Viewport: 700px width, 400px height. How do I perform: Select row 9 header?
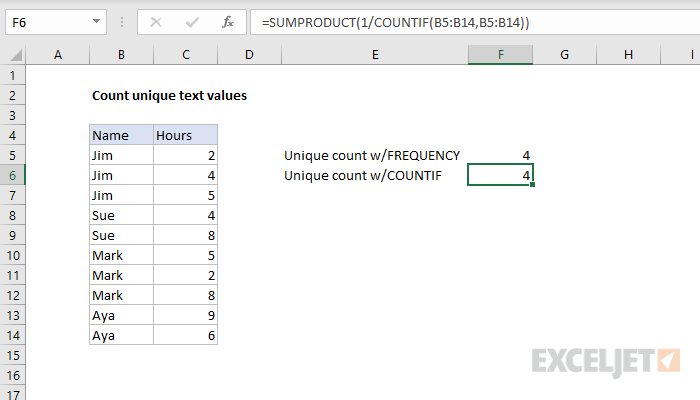12,235
